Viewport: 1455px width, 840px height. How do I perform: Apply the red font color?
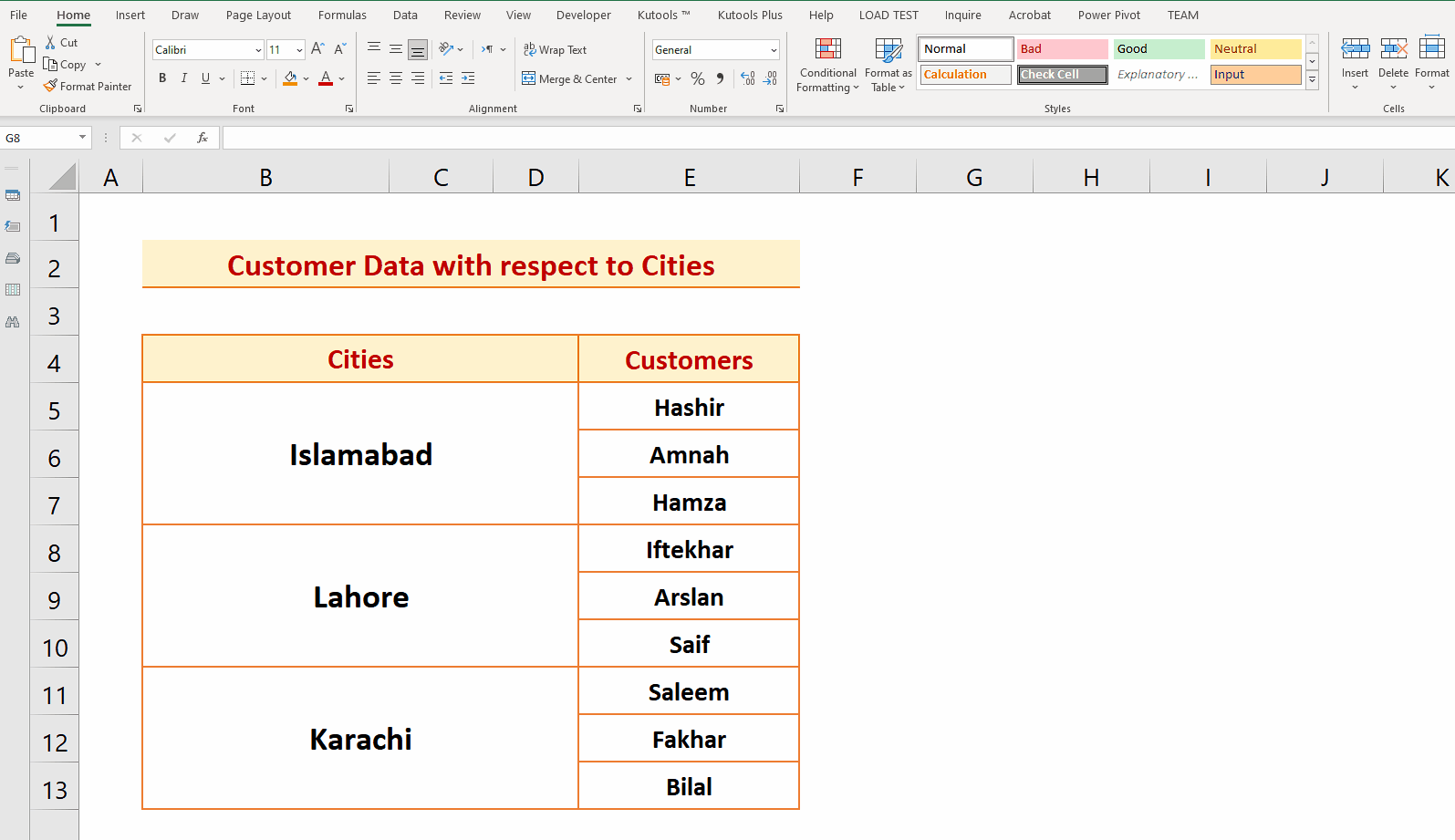[x=326, y=78]
